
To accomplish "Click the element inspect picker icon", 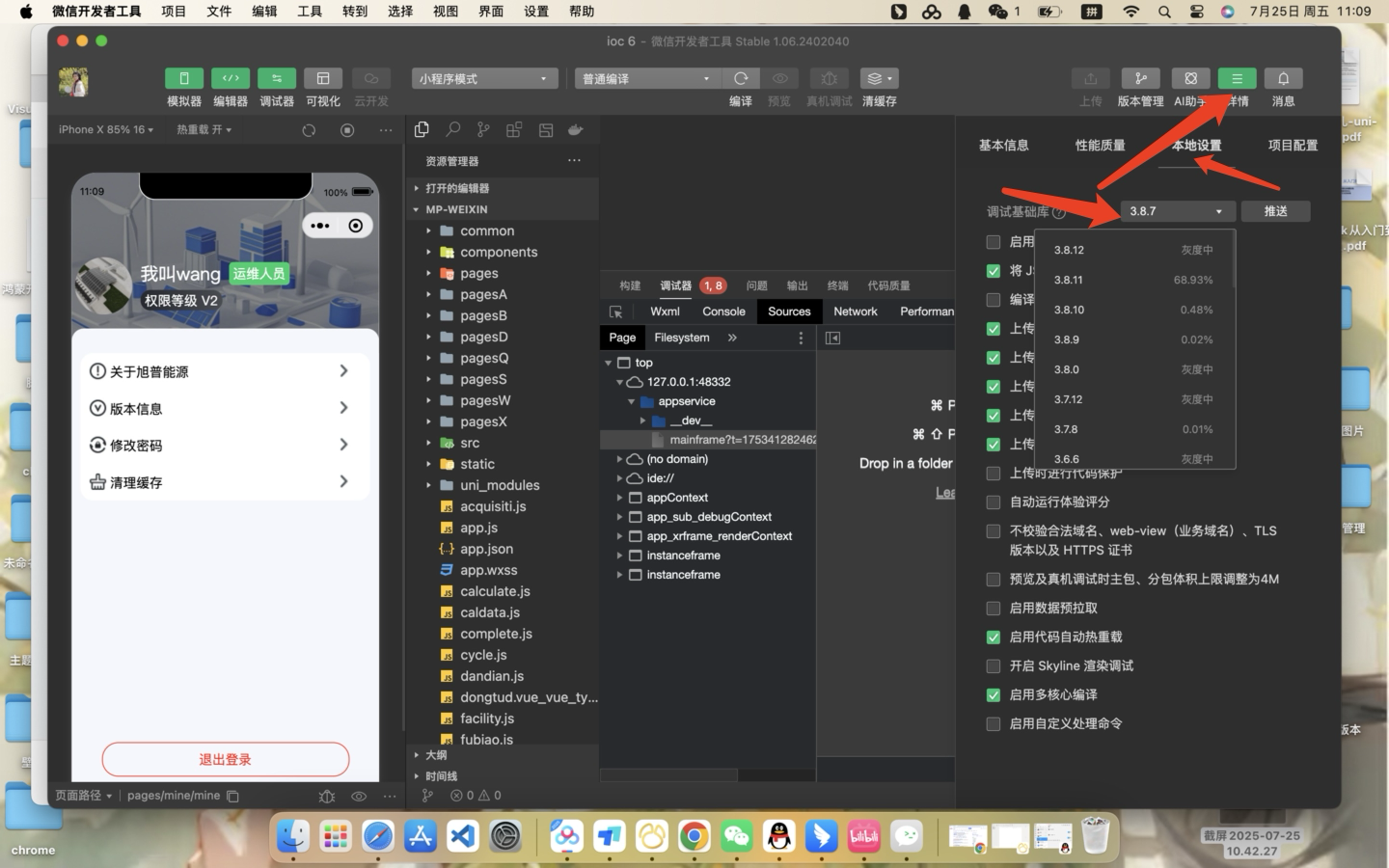I will click(x=615, y=312).
